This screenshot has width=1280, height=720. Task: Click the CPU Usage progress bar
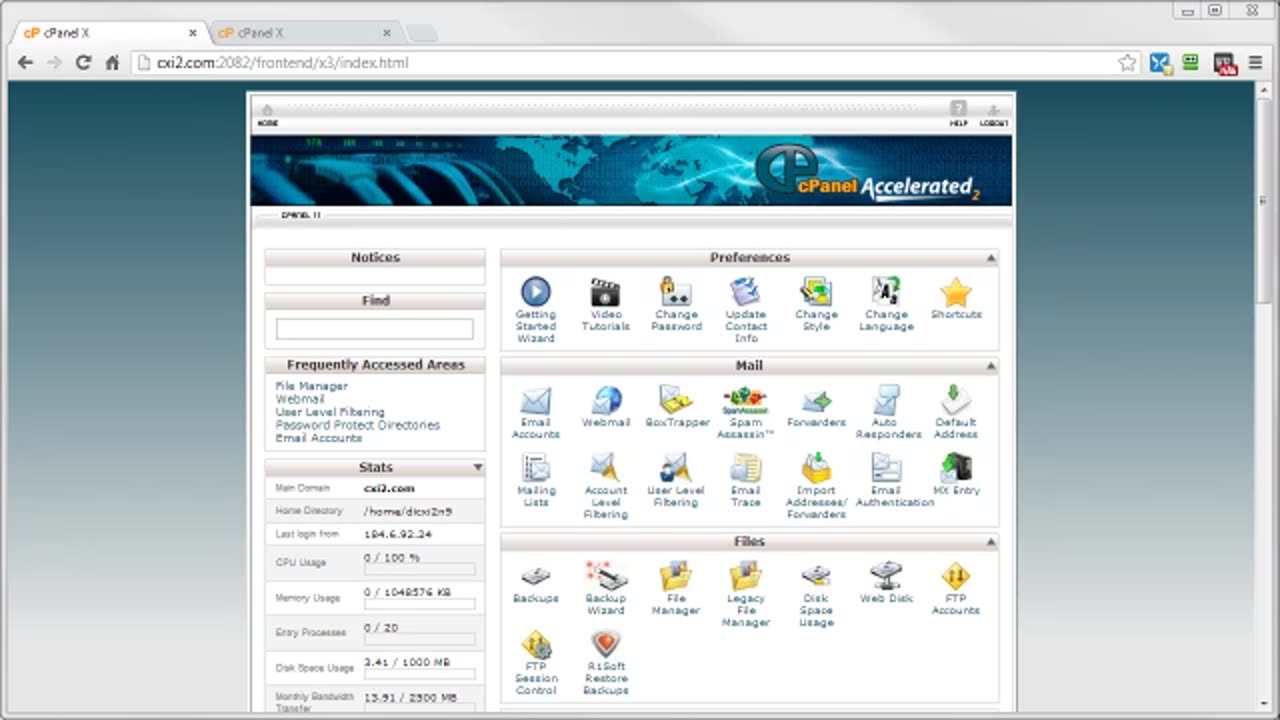[x=420, y=570]
